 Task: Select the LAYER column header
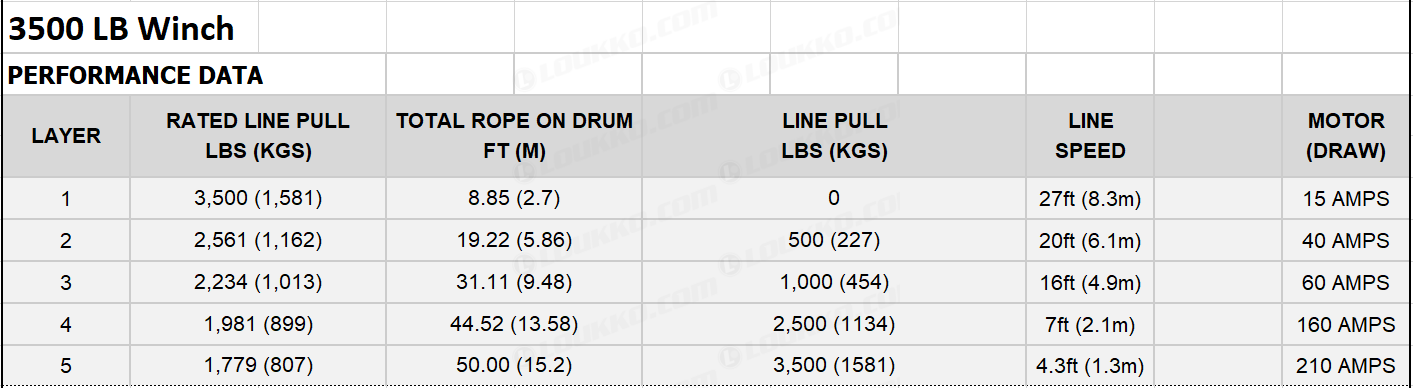(66, 137)
